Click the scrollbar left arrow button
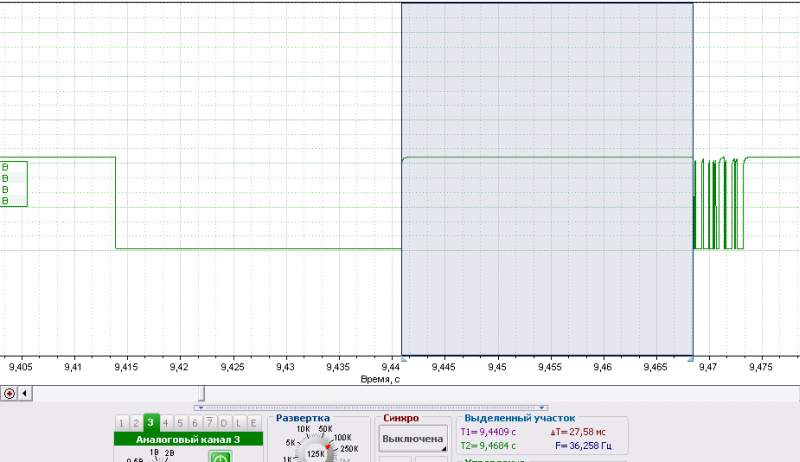The height and width of the screenshot is (462, 800). click(x=25, y=393)
